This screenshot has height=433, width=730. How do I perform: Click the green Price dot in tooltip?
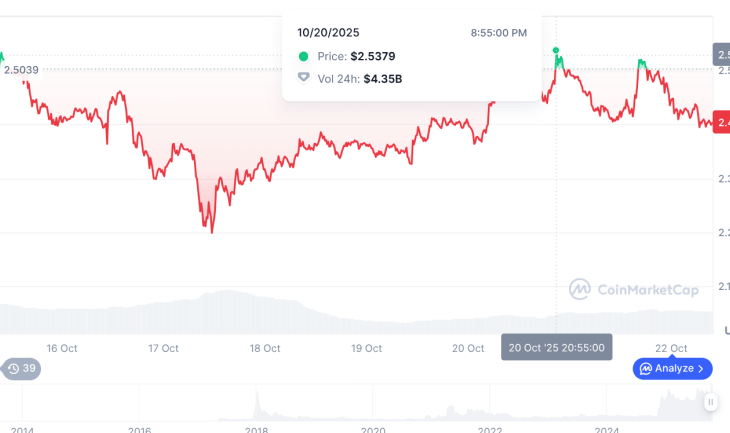[304, 56]
